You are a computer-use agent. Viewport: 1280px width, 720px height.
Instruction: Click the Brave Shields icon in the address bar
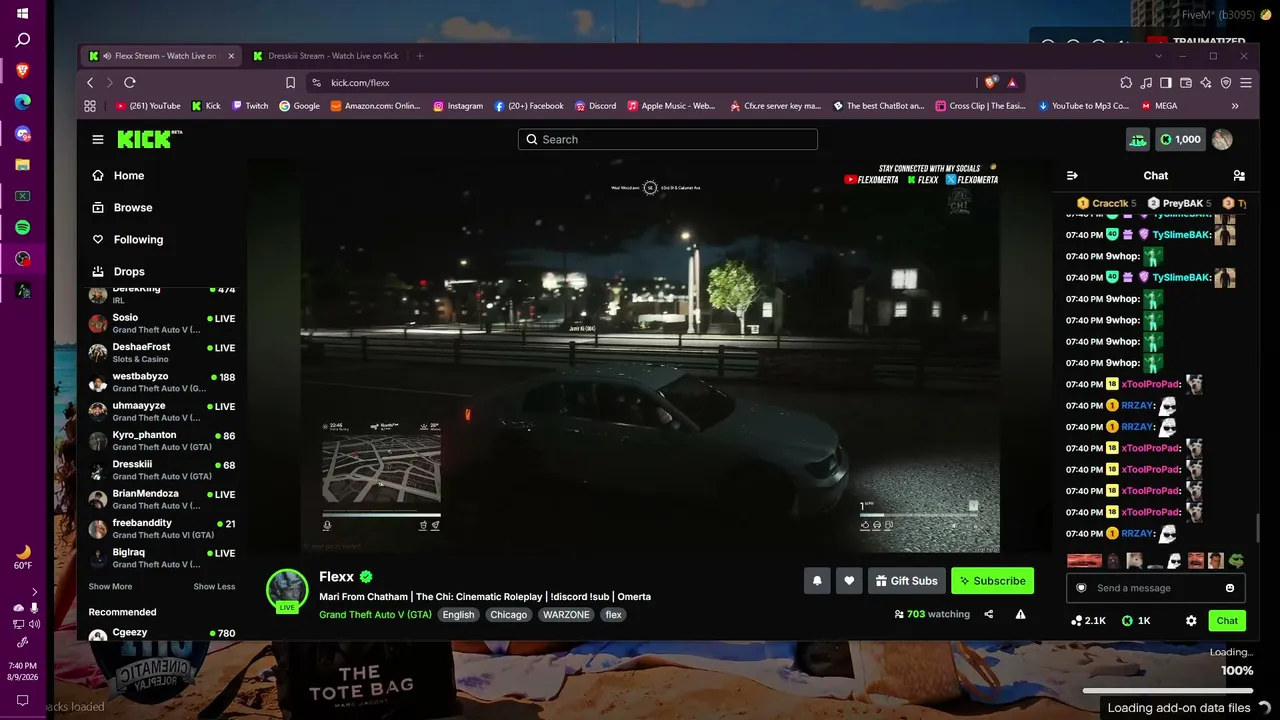click(x=991, y=83)
